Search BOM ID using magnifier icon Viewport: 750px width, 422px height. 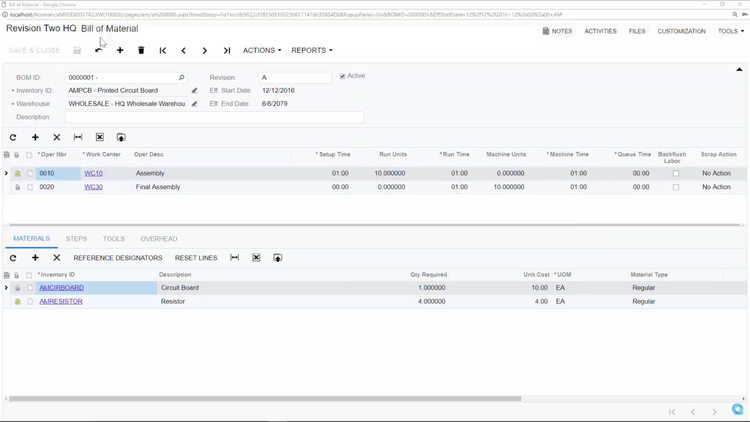181,77
